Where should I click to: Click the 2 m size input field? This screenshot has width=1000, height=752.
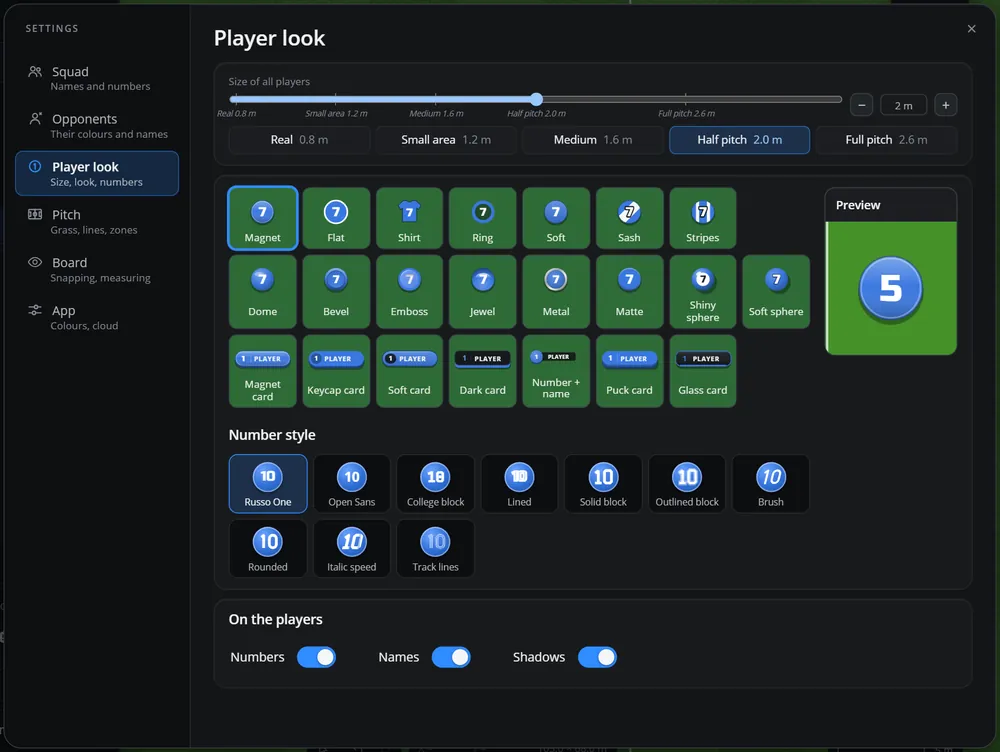pyautogui.click(x=903, y=105)
